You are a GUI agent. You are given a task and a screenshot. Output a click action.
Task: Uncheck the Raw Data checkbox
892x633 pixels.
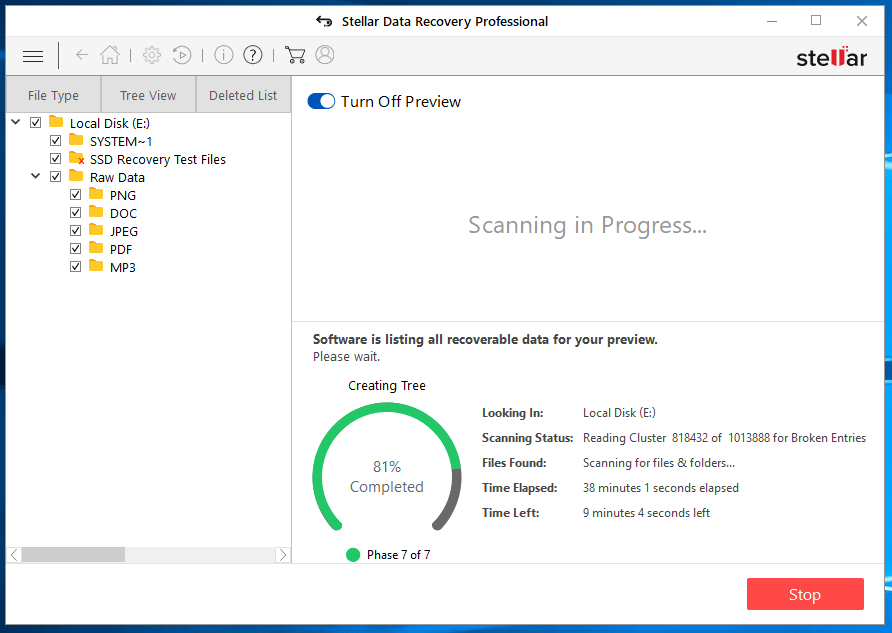55,176
